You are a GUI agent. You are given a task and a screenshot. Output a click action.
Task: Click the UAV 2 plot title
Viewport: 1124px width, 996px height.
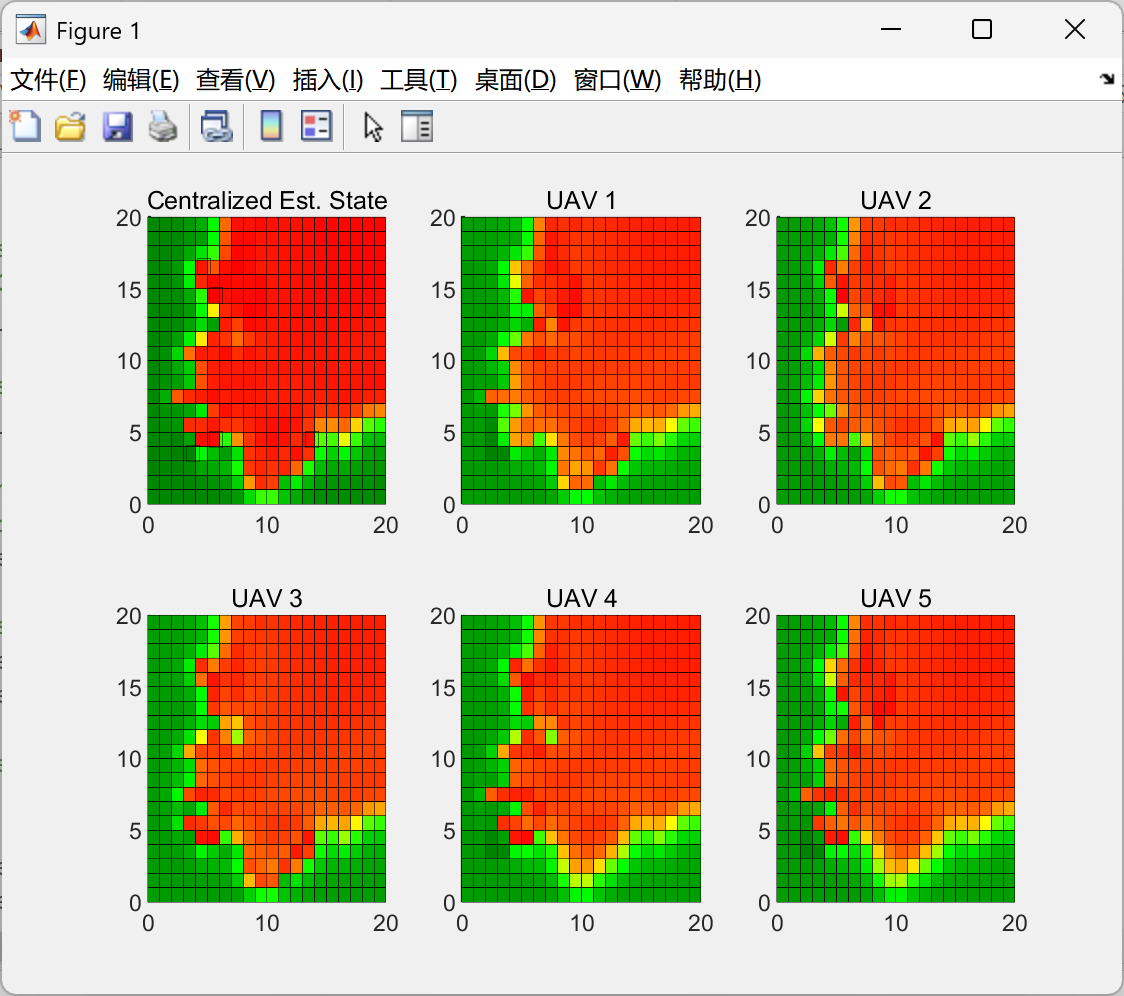(x=895, y=200)
